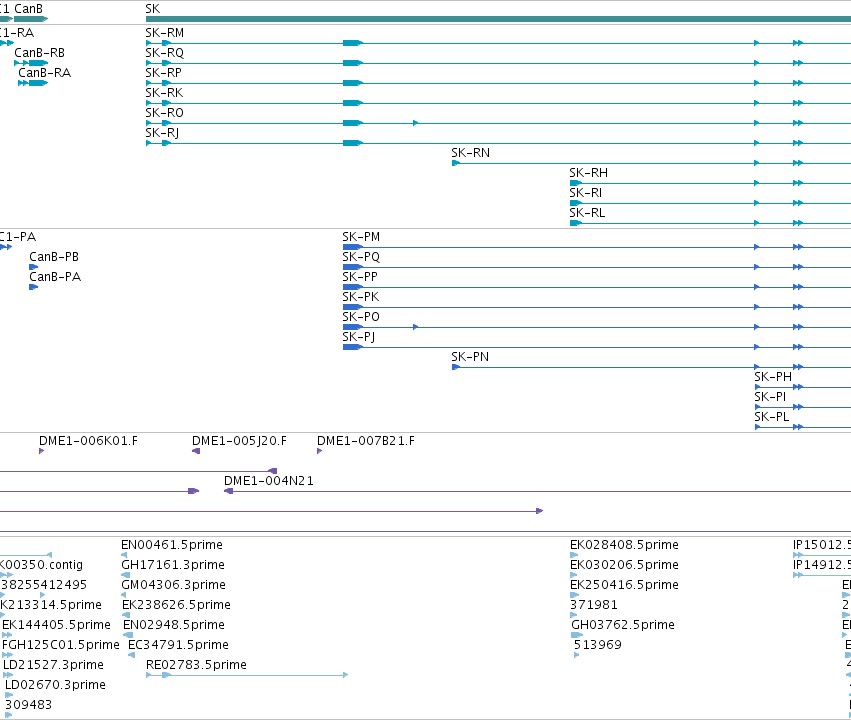Click the SK-PP protein label

click(360, 277)
